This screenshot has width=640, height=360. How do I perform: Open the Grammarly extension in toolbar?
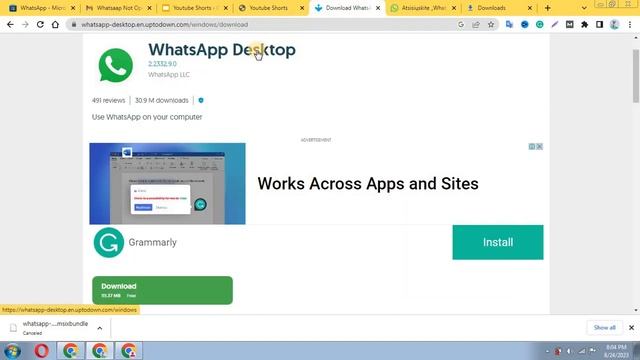pyautogui.click(x=540, y=24)
